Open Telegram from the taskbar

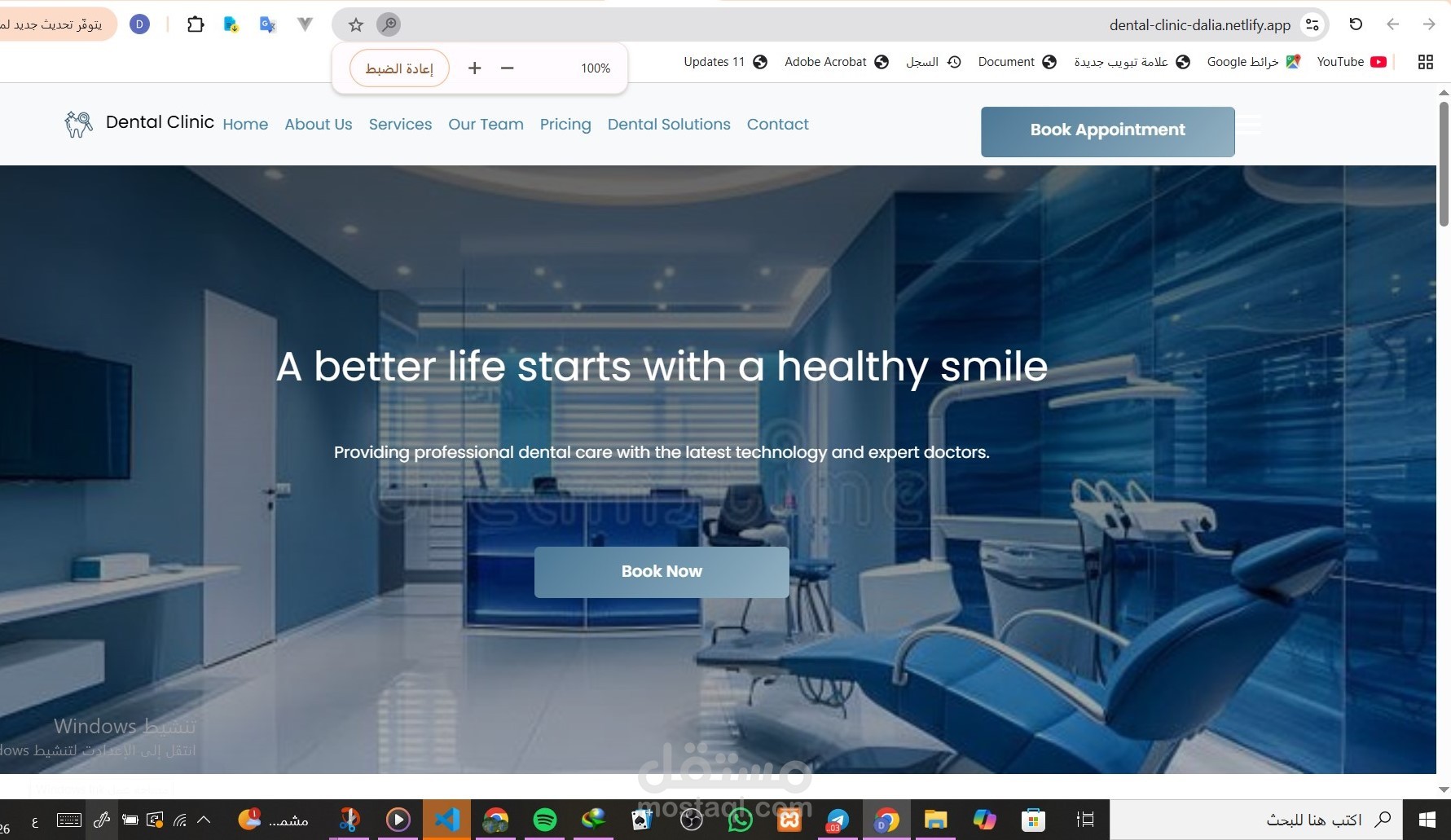coord(838,820)
